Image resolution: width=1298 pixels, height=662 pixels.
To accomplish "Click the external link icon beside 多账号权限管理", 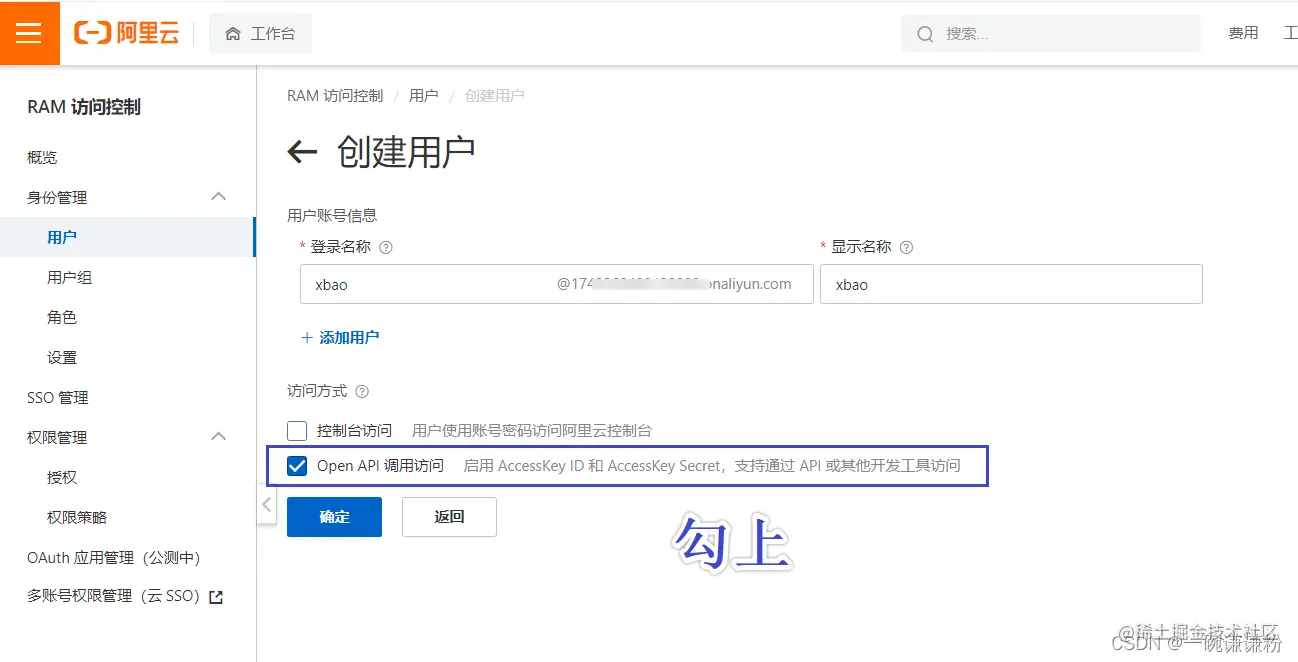I will click(x=215, y=597).
